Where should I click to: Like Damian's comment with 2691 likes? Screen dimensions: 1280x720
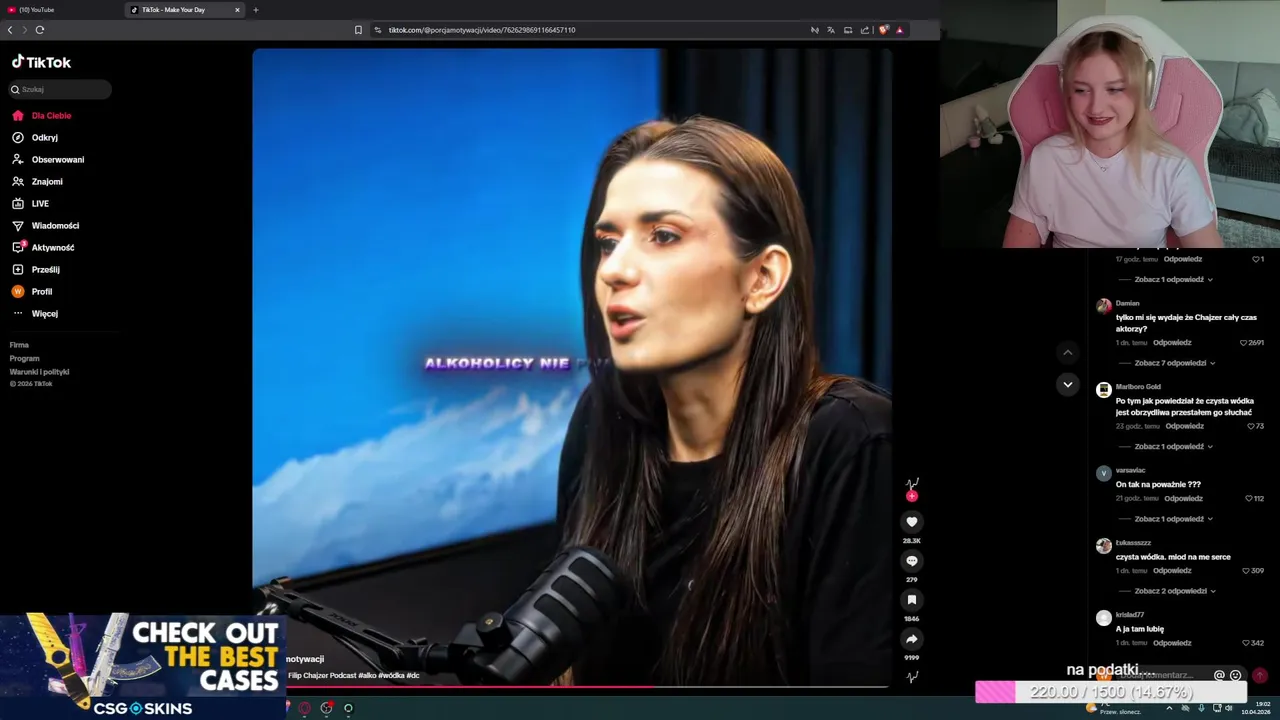coord(1243,343)
